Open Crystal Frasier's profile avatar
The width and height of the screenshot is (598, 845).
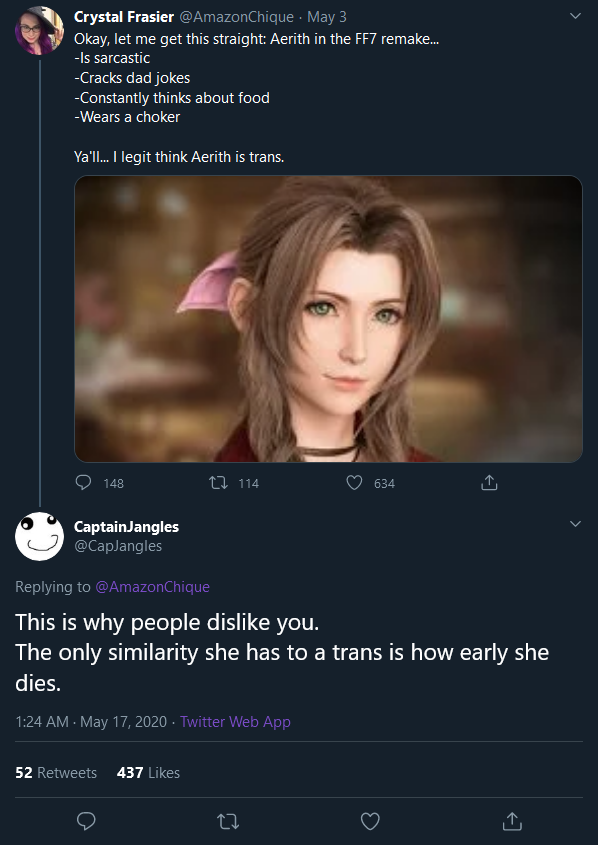[x=39, y=31]
